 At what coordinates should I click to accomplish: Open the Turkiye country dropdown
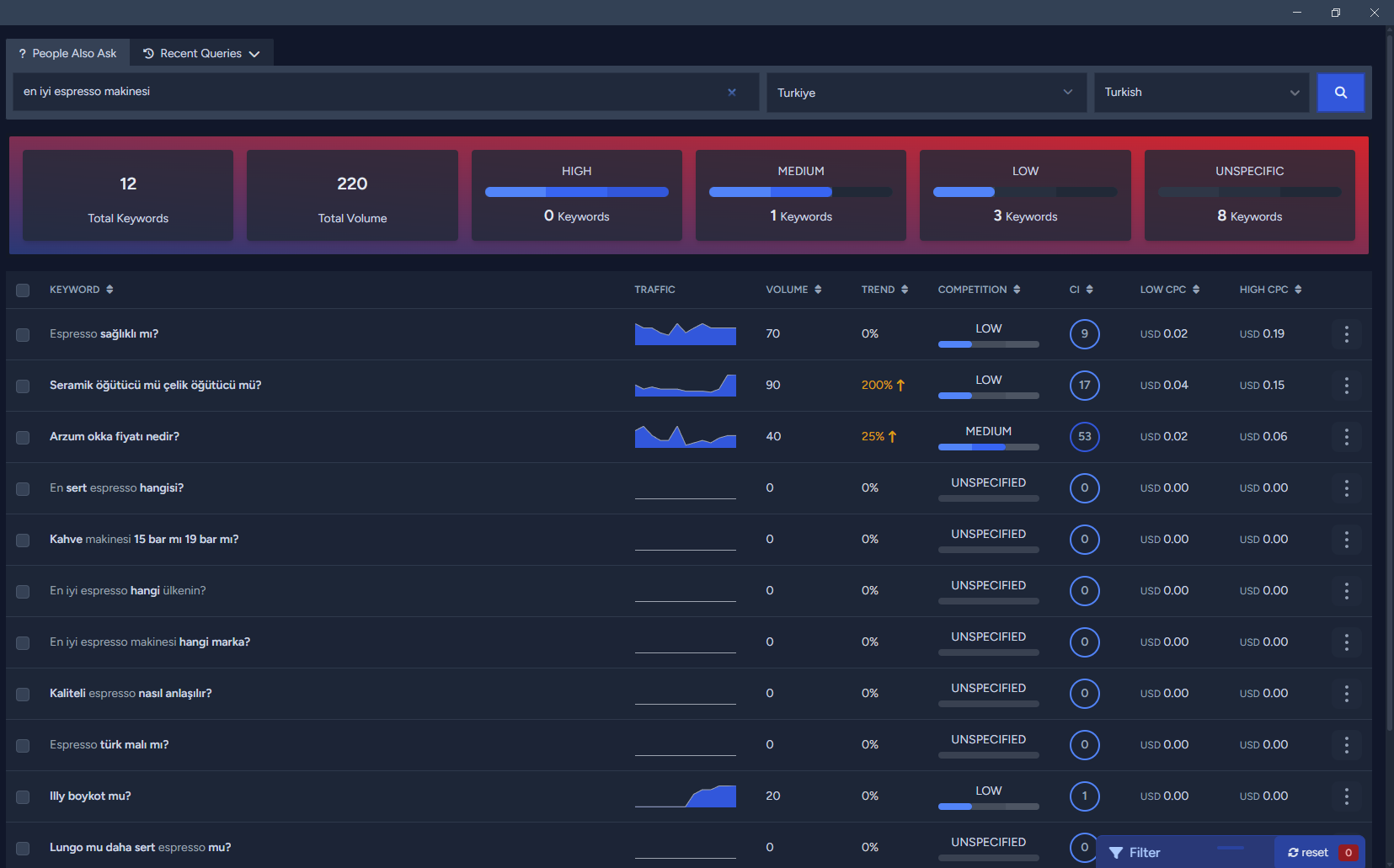click(x=926, y=93)
